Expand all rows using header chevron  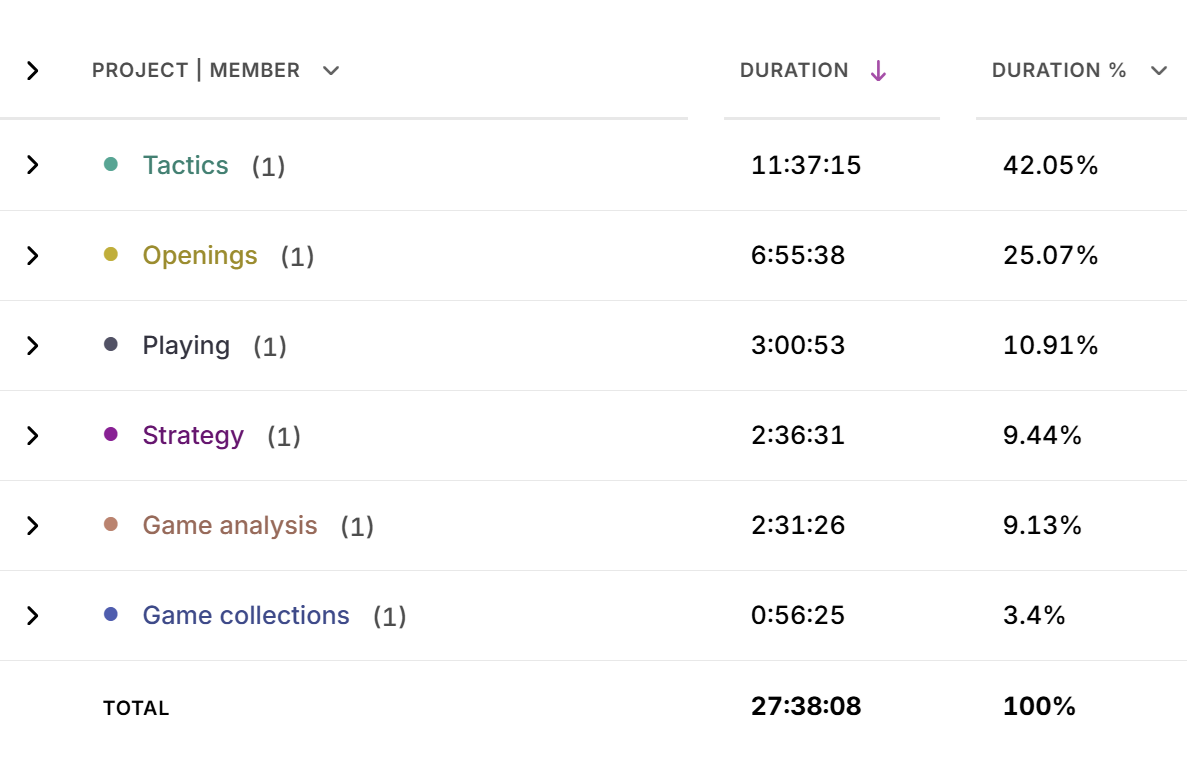click(33, 70)
